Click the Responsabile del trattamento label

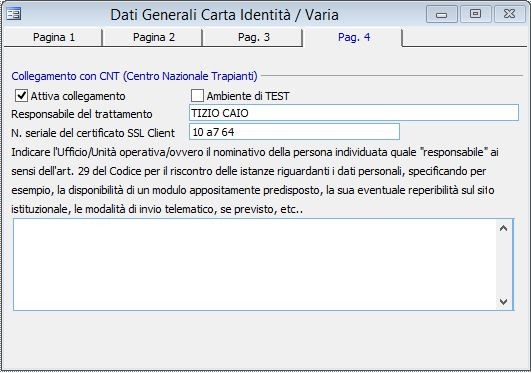pos(82,114)
